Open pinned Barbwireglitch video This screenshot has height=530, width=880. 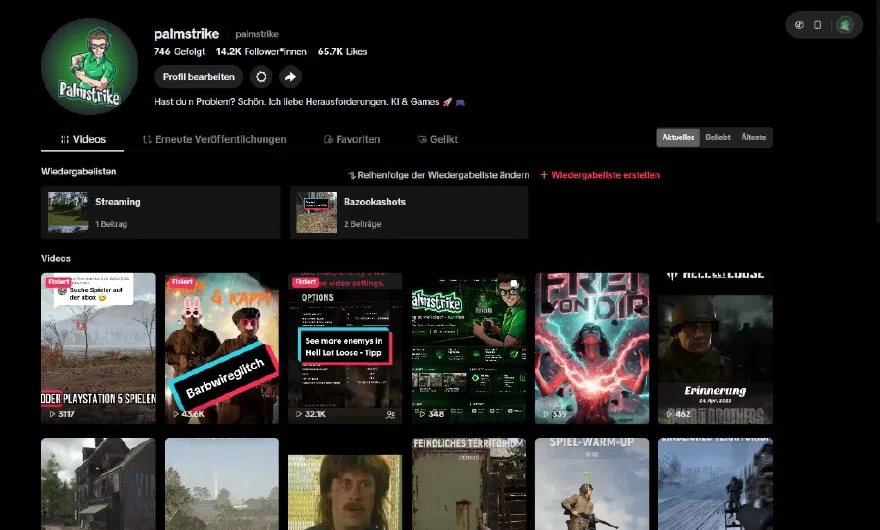(x=222, y=348)
